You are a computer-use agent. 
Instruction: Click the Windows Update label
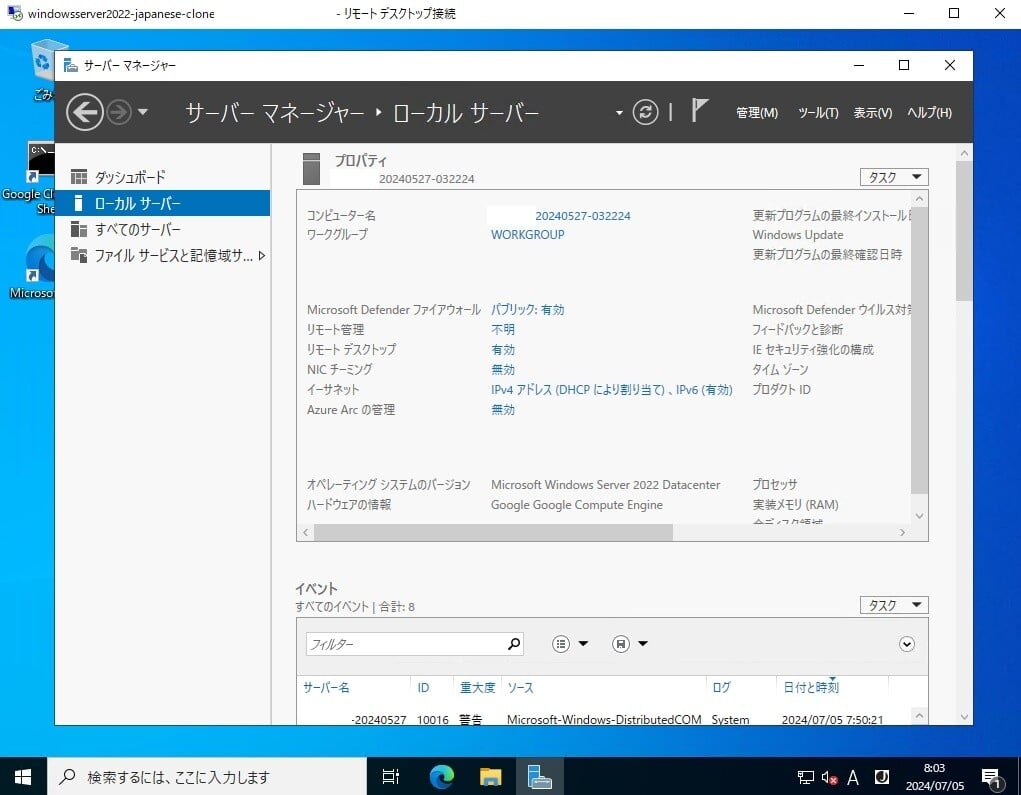798,234
